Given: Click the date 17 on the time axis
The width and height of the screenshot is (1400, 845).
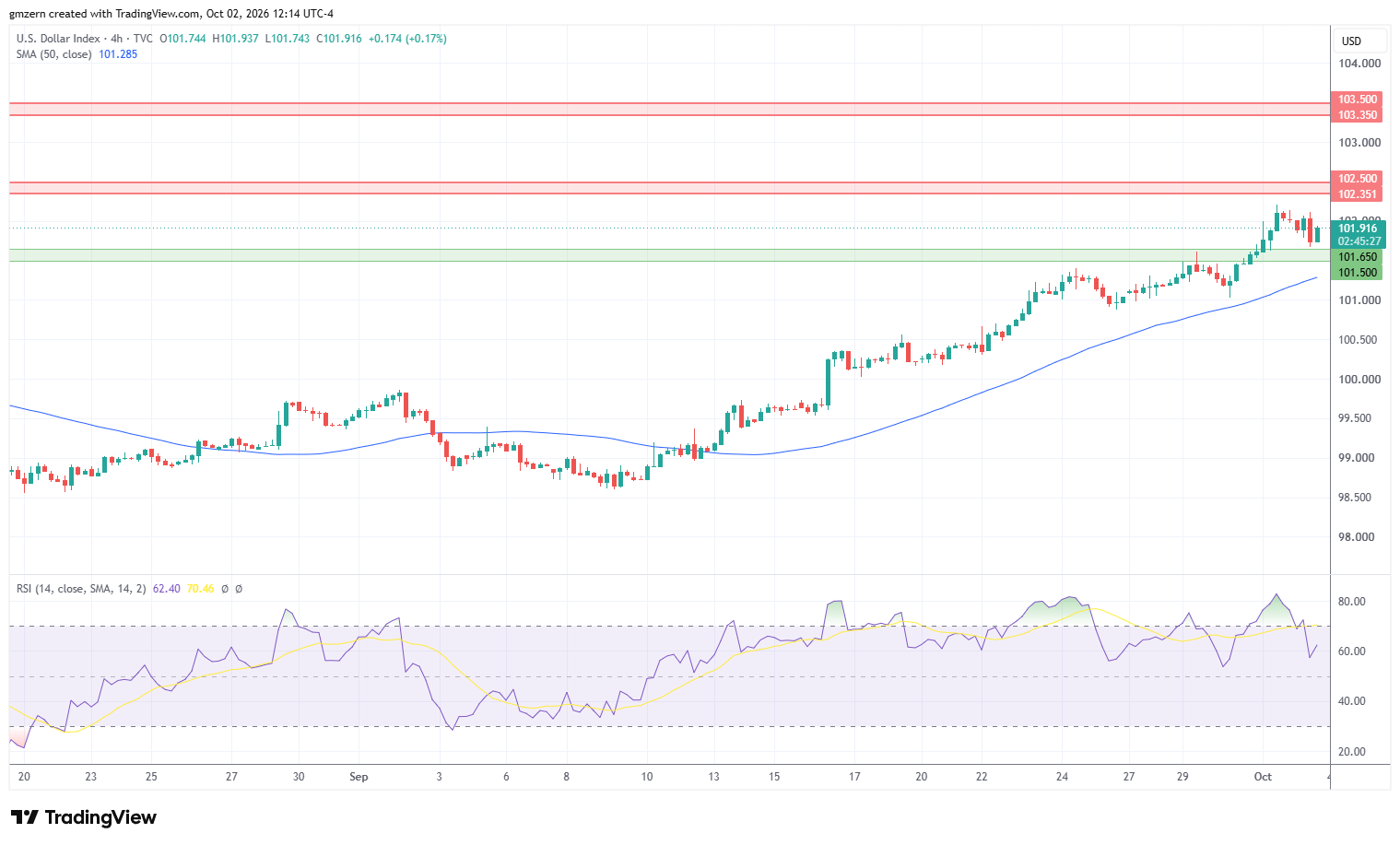Looking at the screenshot, I should (x=854, y=777).
